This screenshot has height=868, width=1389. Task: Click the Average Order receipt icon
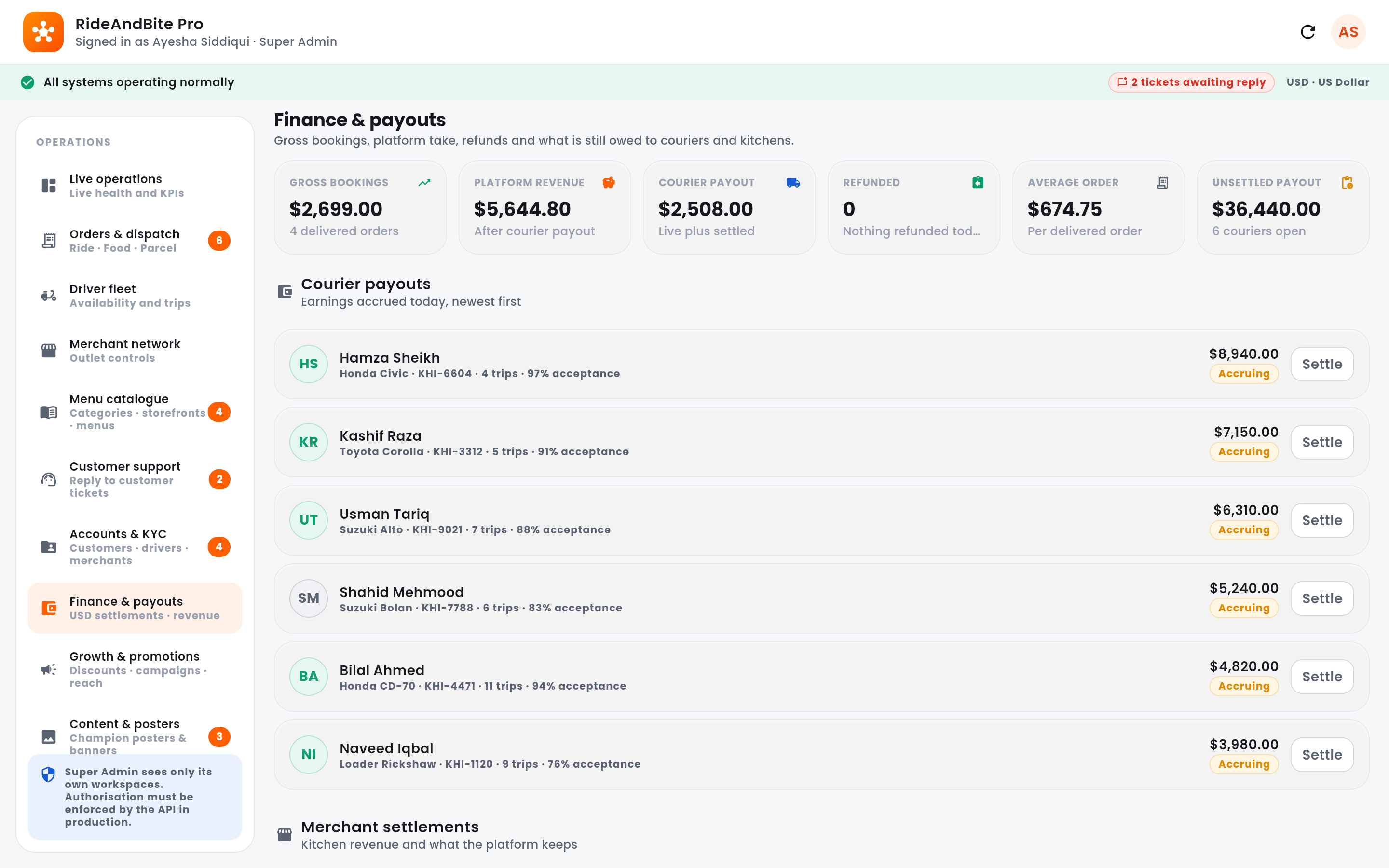(1162, 183)
